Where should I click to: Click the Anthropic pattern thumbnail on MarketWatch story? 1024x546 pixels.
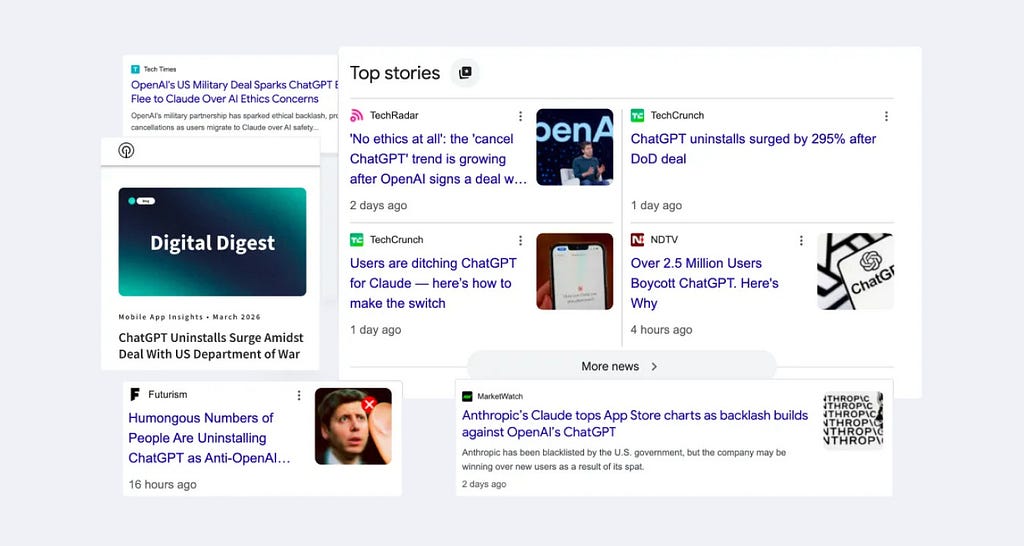click(x=853, y=420)
